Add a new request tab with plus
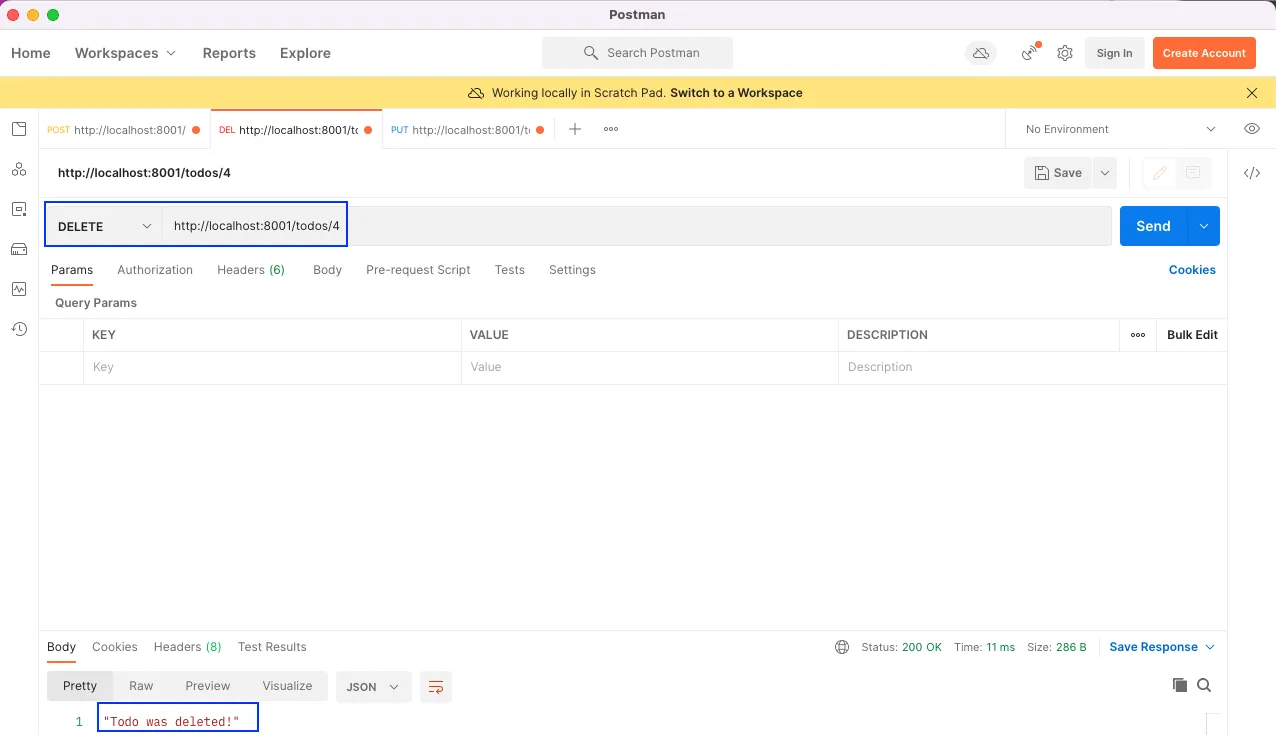This screenshot has width=1276, height=735. pos(575,129)
